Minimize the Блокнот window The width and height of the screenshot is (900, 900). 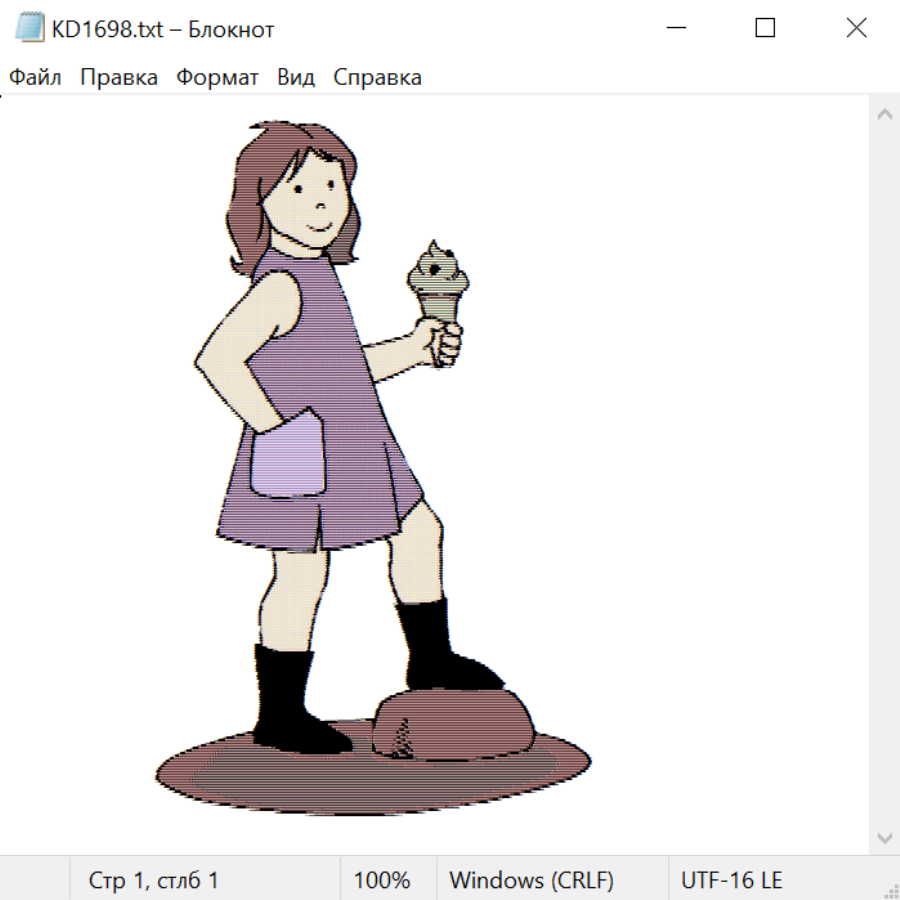coord(674,29)
